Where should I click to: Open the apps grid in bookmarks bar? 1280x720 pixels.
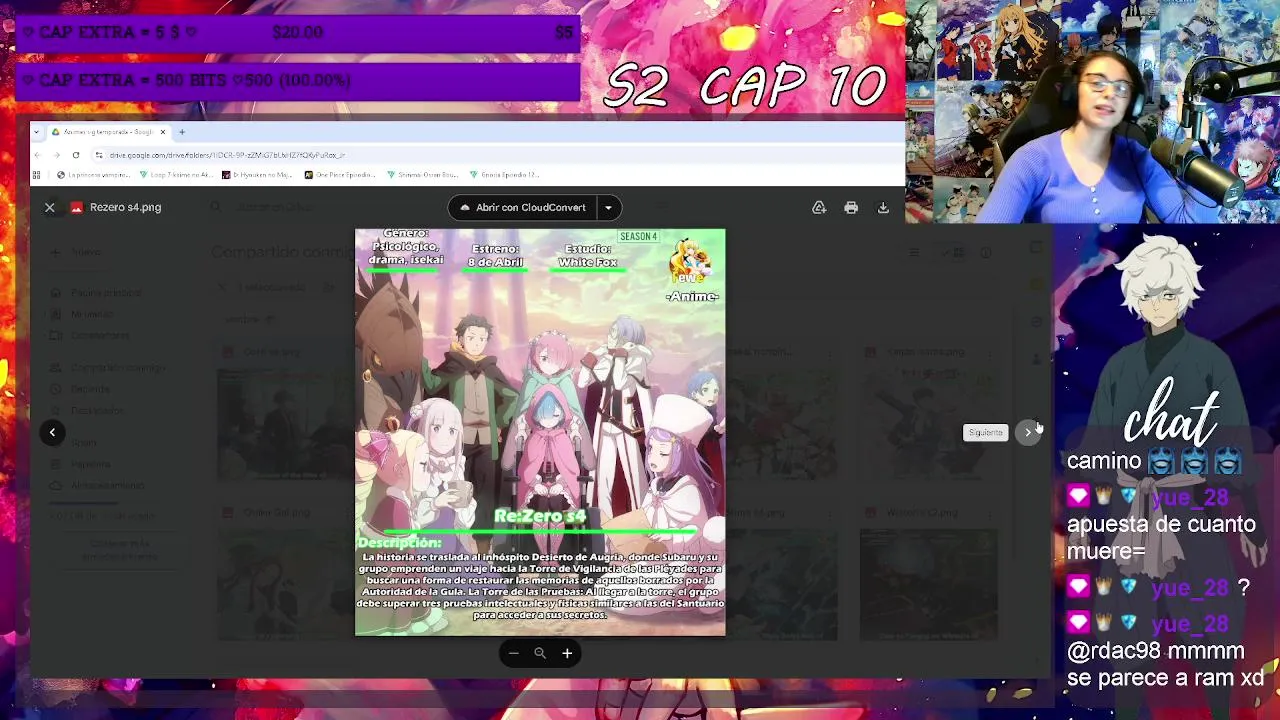click(x=37, y=175)
